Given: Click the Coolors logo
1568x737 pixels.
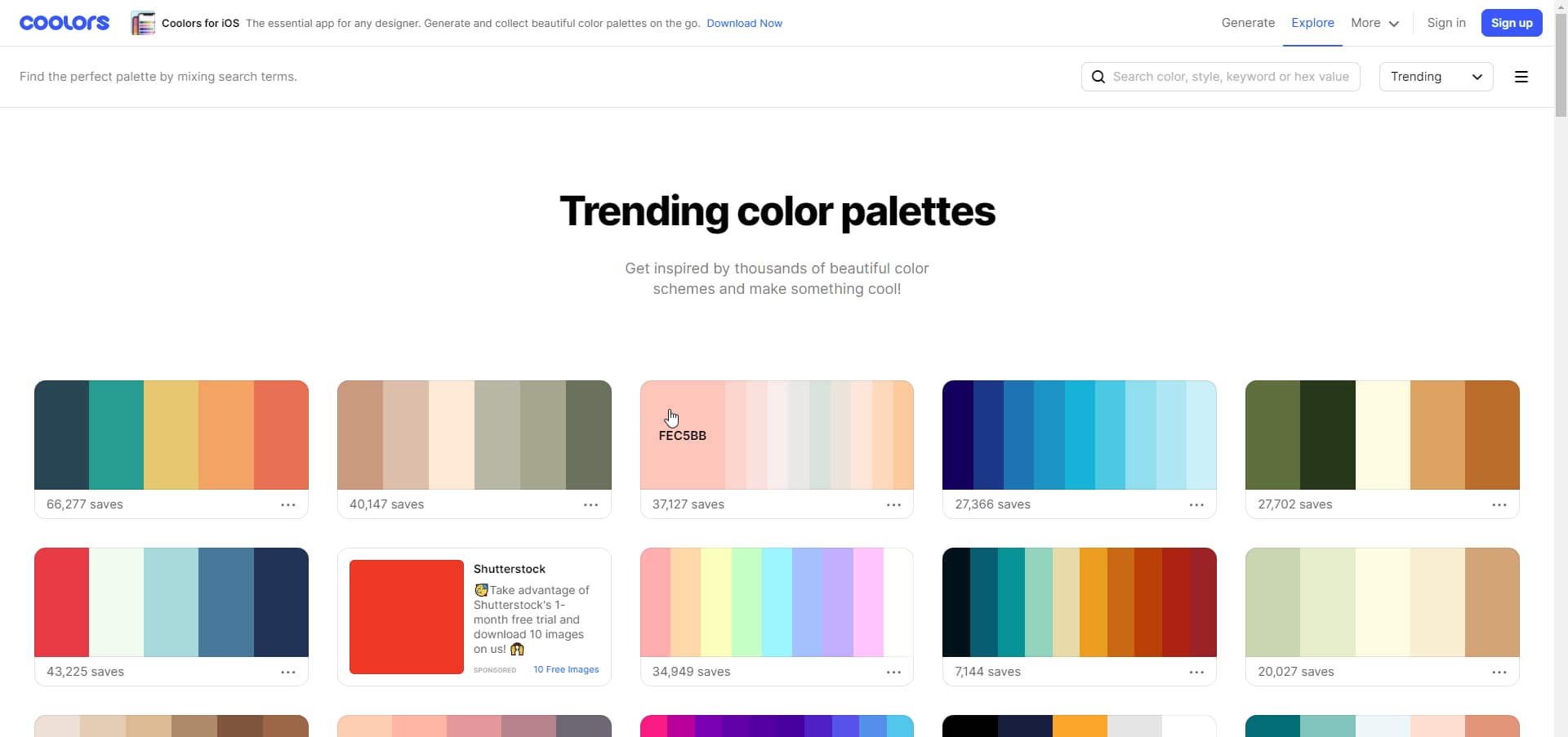Looking at the screenshot, I should (x=64, y=22).
